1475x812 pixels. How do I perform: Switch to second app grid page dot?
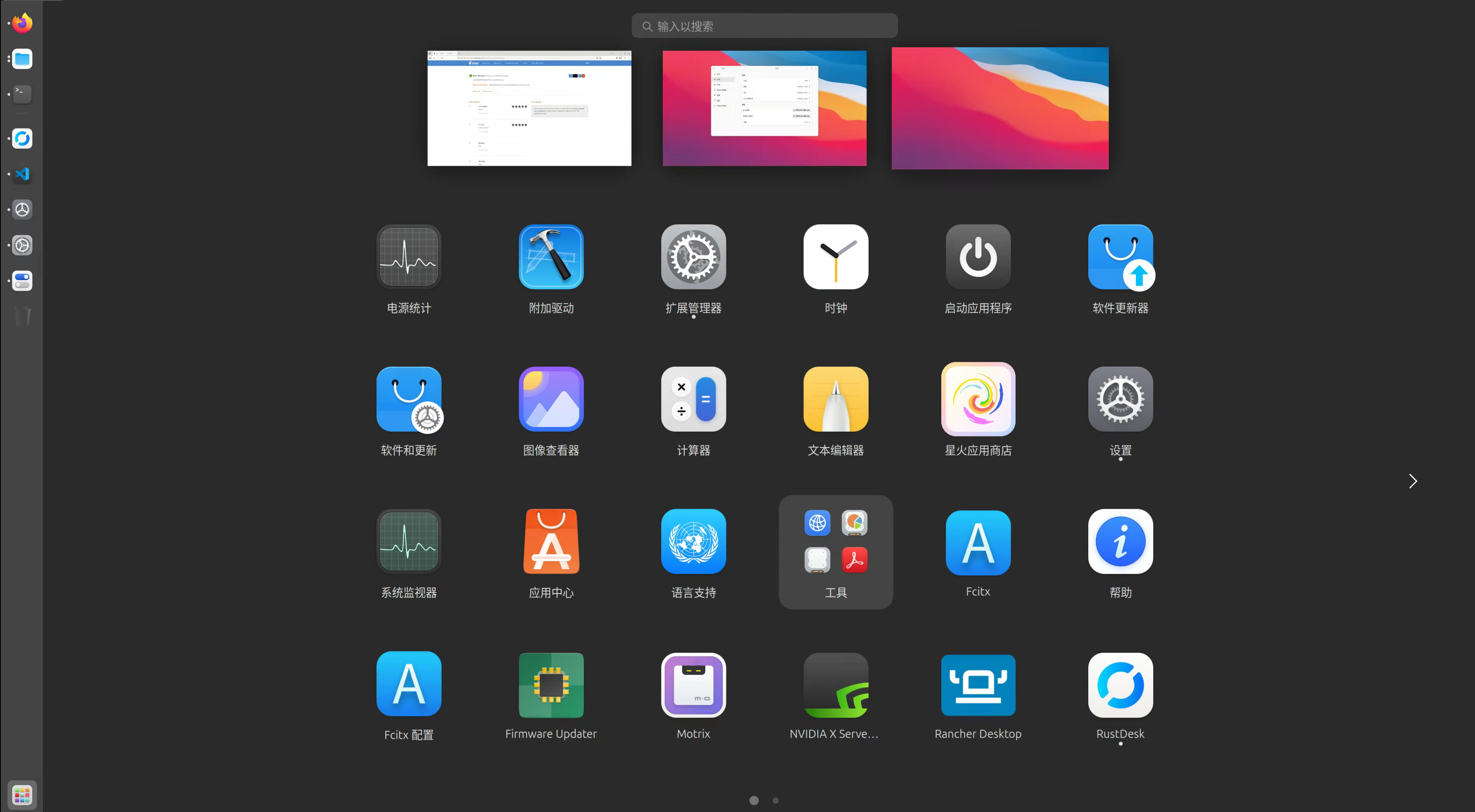coord(775,800)
